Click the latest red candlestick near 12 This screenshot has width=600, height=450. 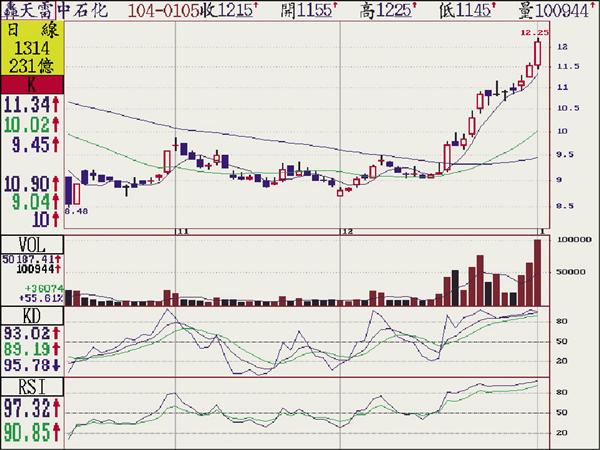click(538, 53)
